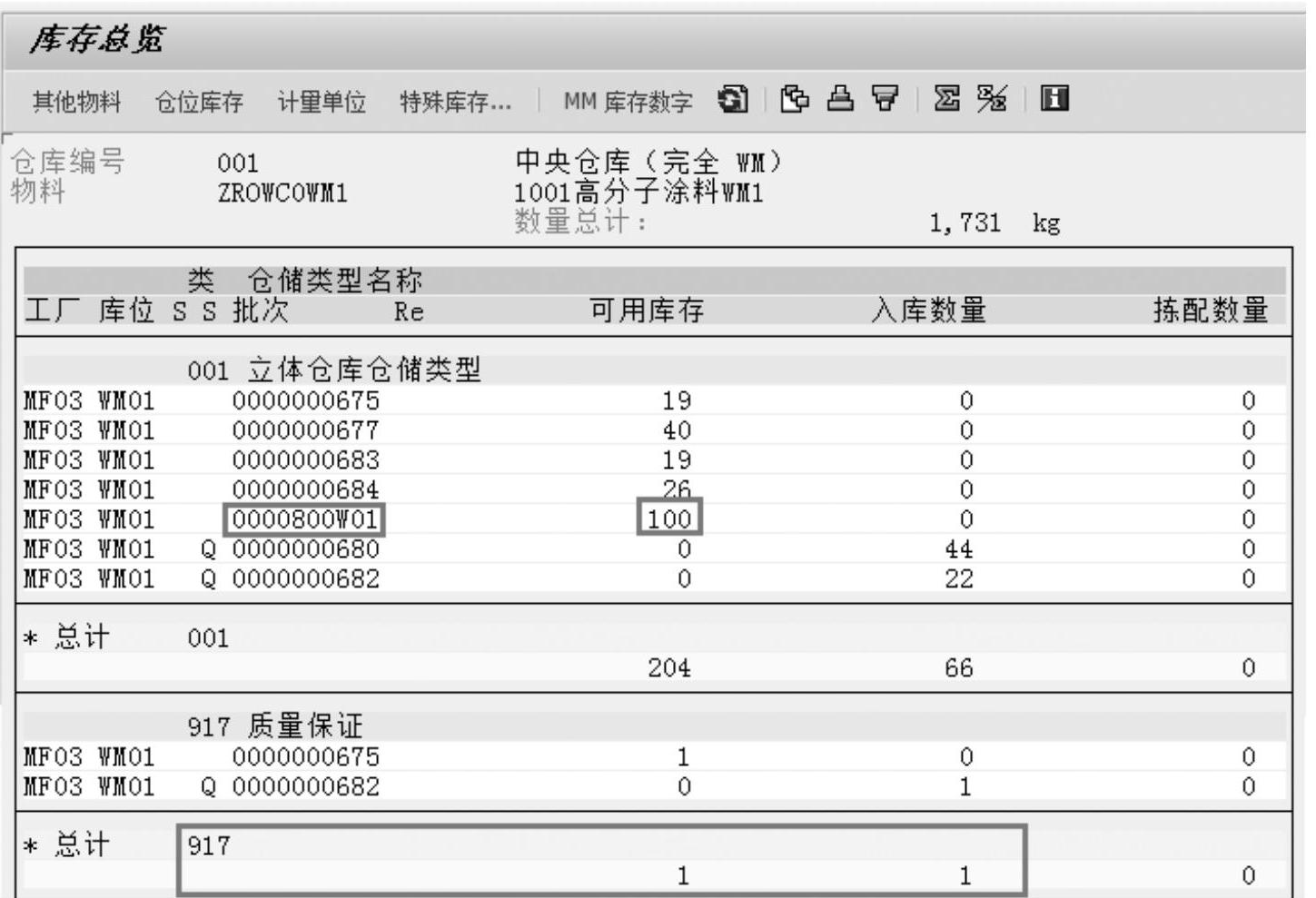Click total quantity 1,731

[x=965, y=223]
